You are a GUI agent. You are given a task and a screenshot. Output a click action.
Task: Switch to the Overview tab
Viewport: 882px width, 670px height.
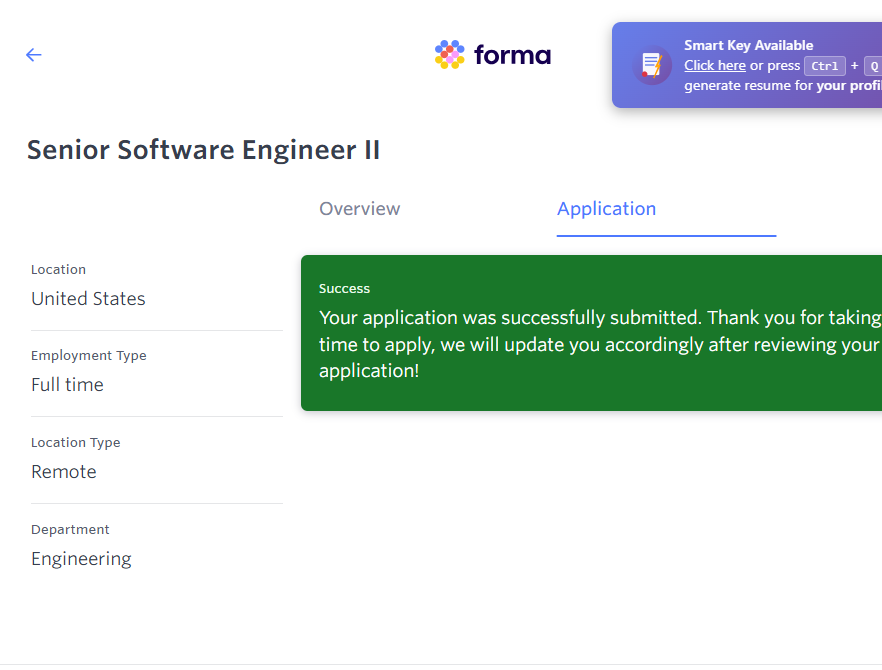[359, 209]
